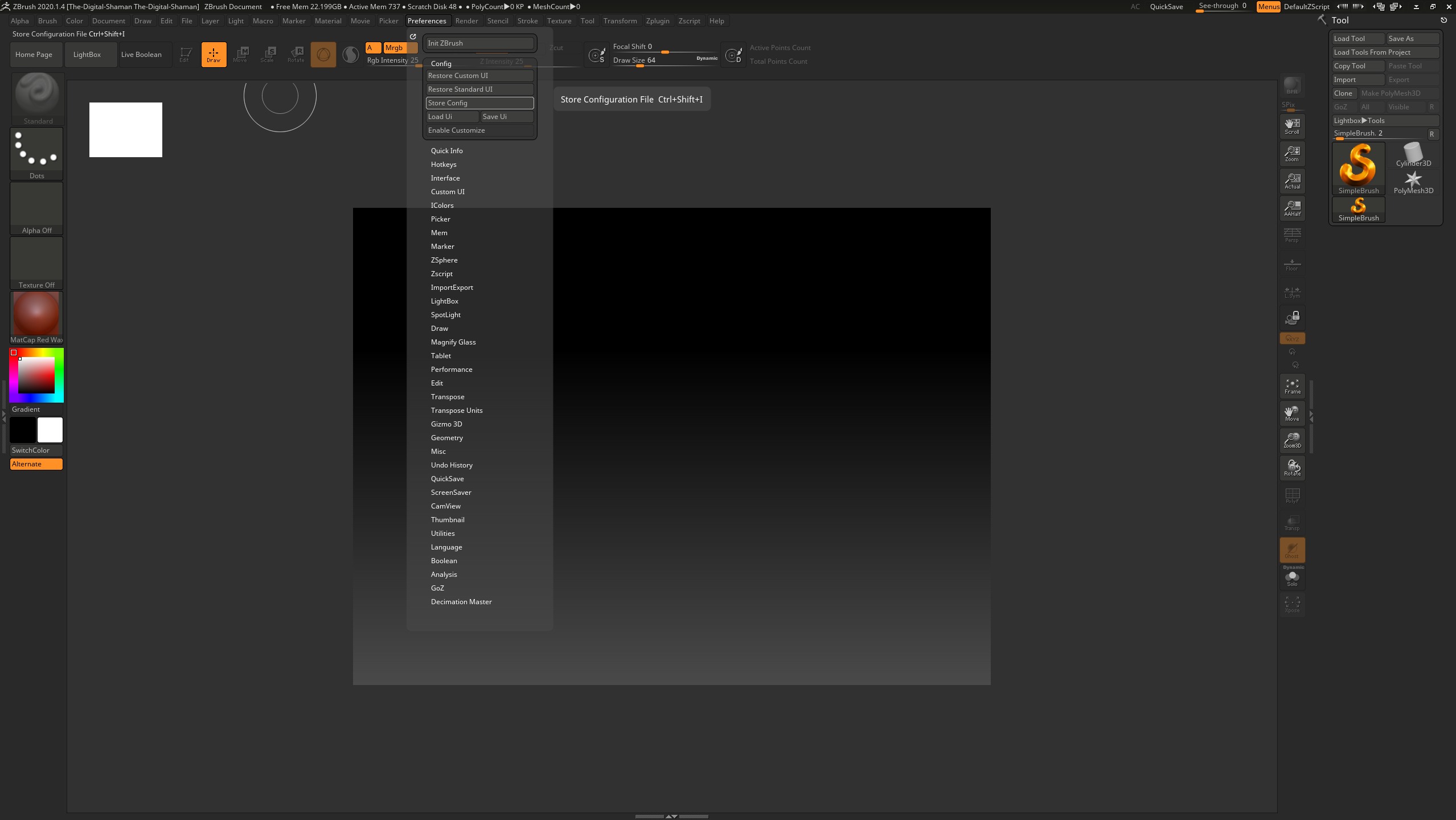1456x820 pixels.
Task: Activate the Scale mode icon
Action: pos(267,54)
